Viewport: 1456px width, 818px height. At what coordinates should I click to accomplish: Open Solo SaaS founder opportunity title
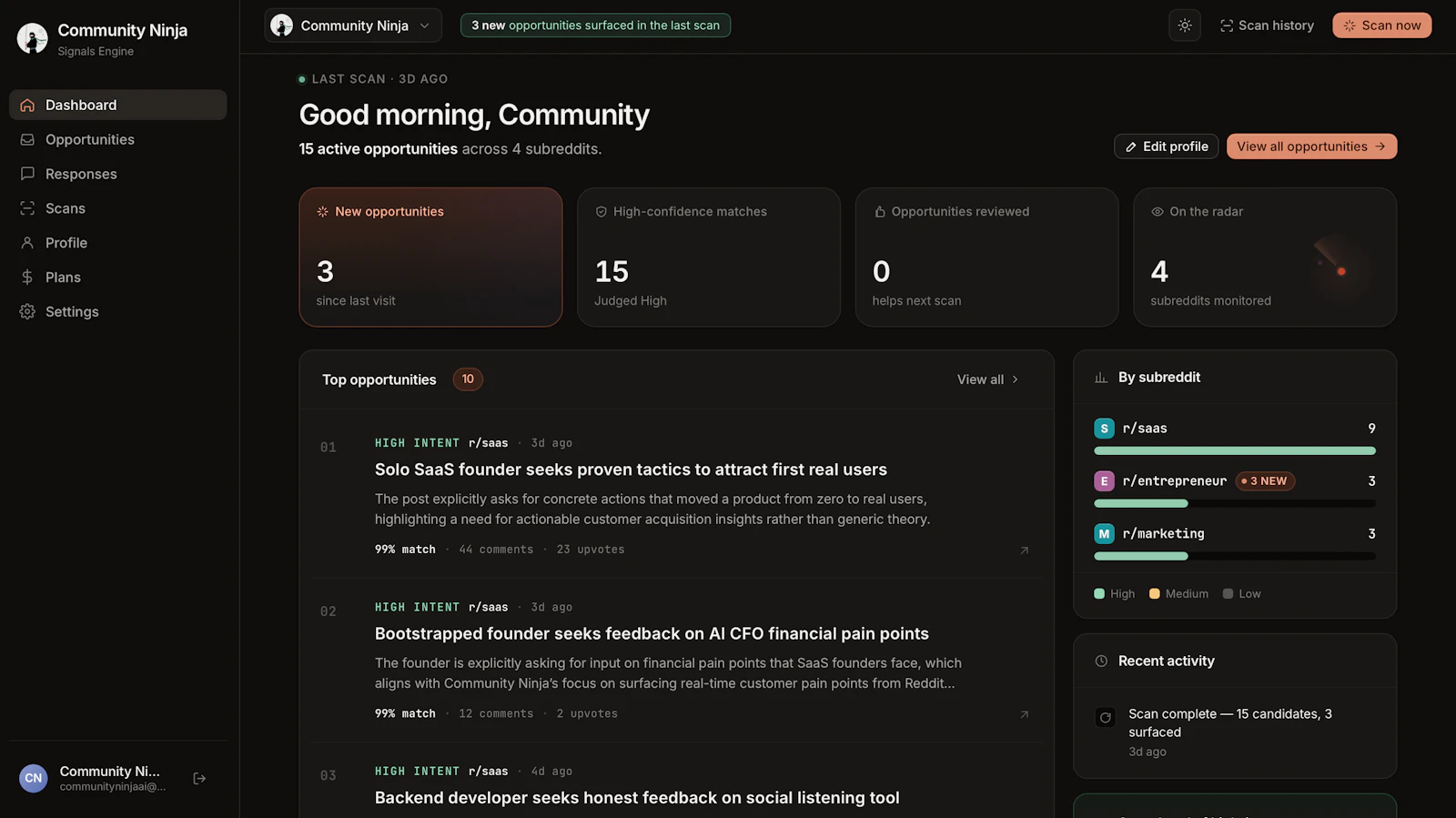pyautogui.click(x=631, y=470)
